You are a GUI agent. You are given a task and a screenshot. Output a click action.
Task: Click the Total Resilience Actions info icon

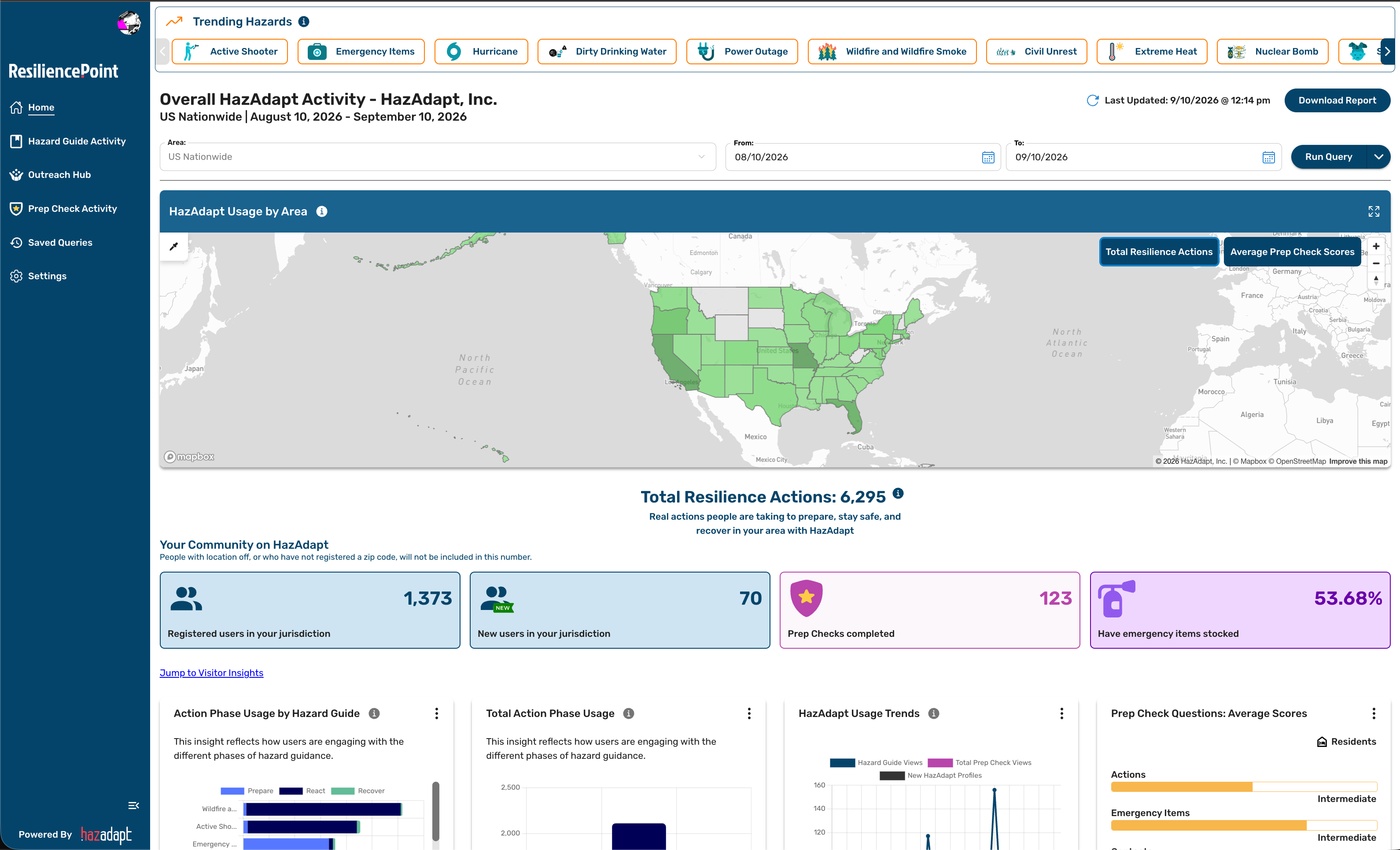pos(898,494)
